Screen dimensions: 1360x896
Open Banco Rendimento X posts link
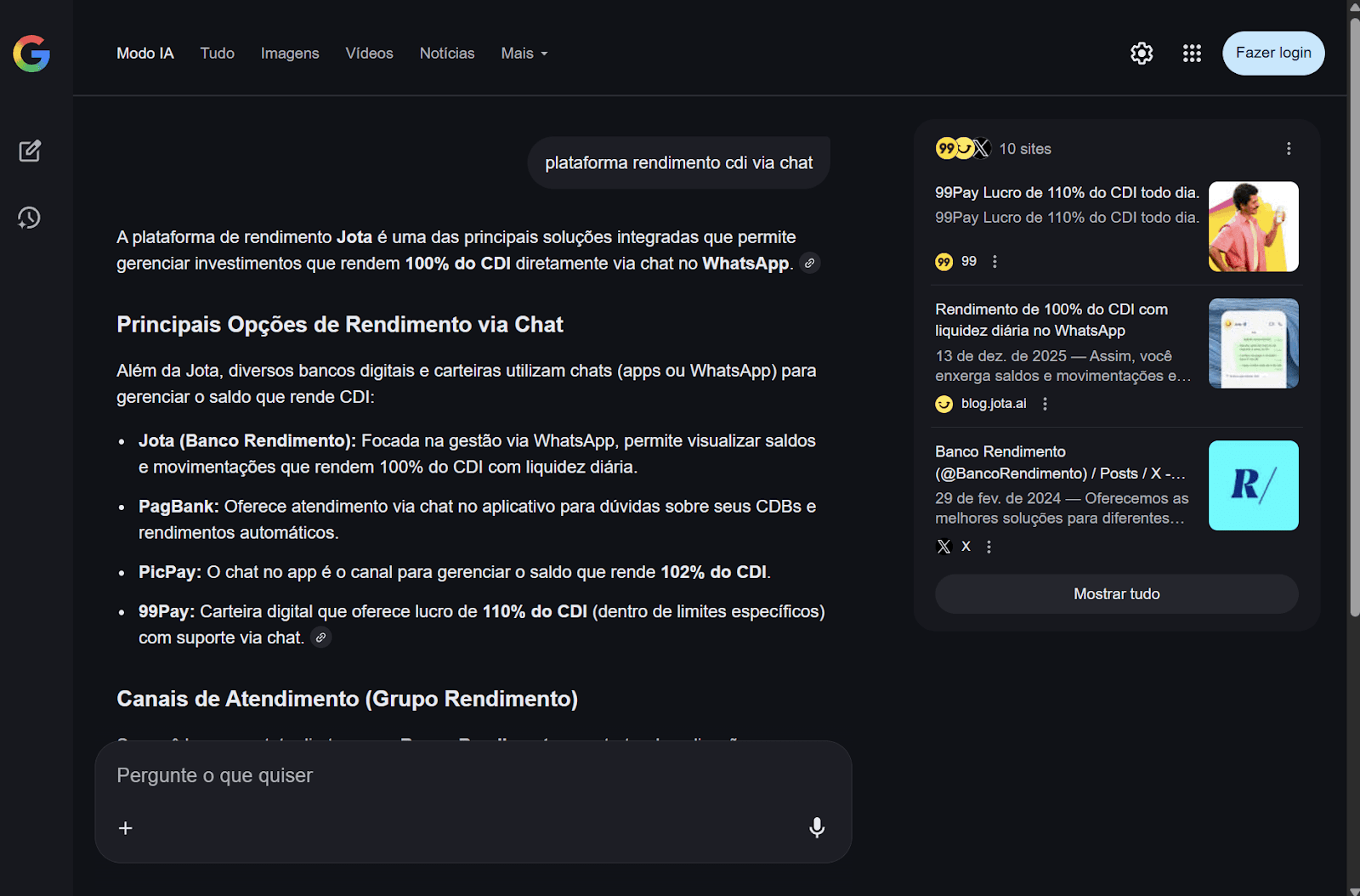coord(1061,462)
